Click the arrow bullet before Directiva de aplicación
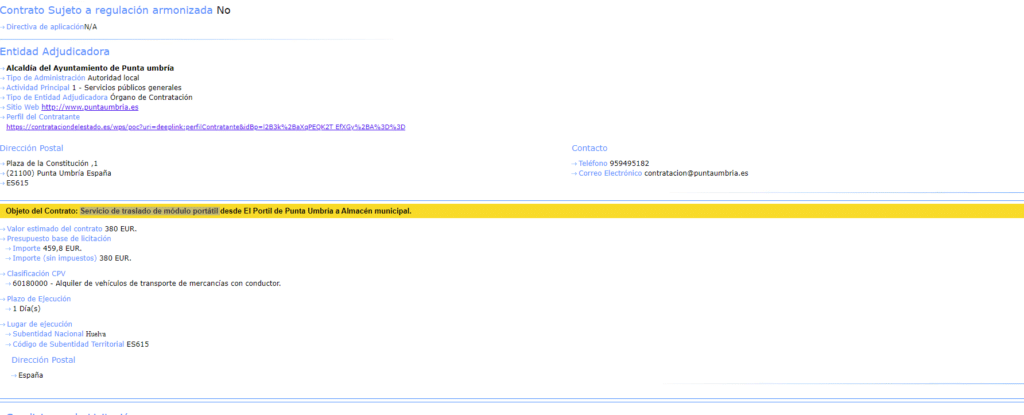 point(3,27)
